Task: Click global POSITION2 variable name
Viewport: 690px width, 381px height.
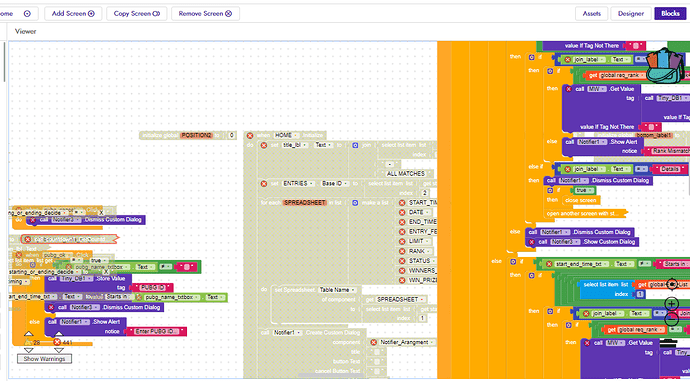Action: tap(196, 136)
